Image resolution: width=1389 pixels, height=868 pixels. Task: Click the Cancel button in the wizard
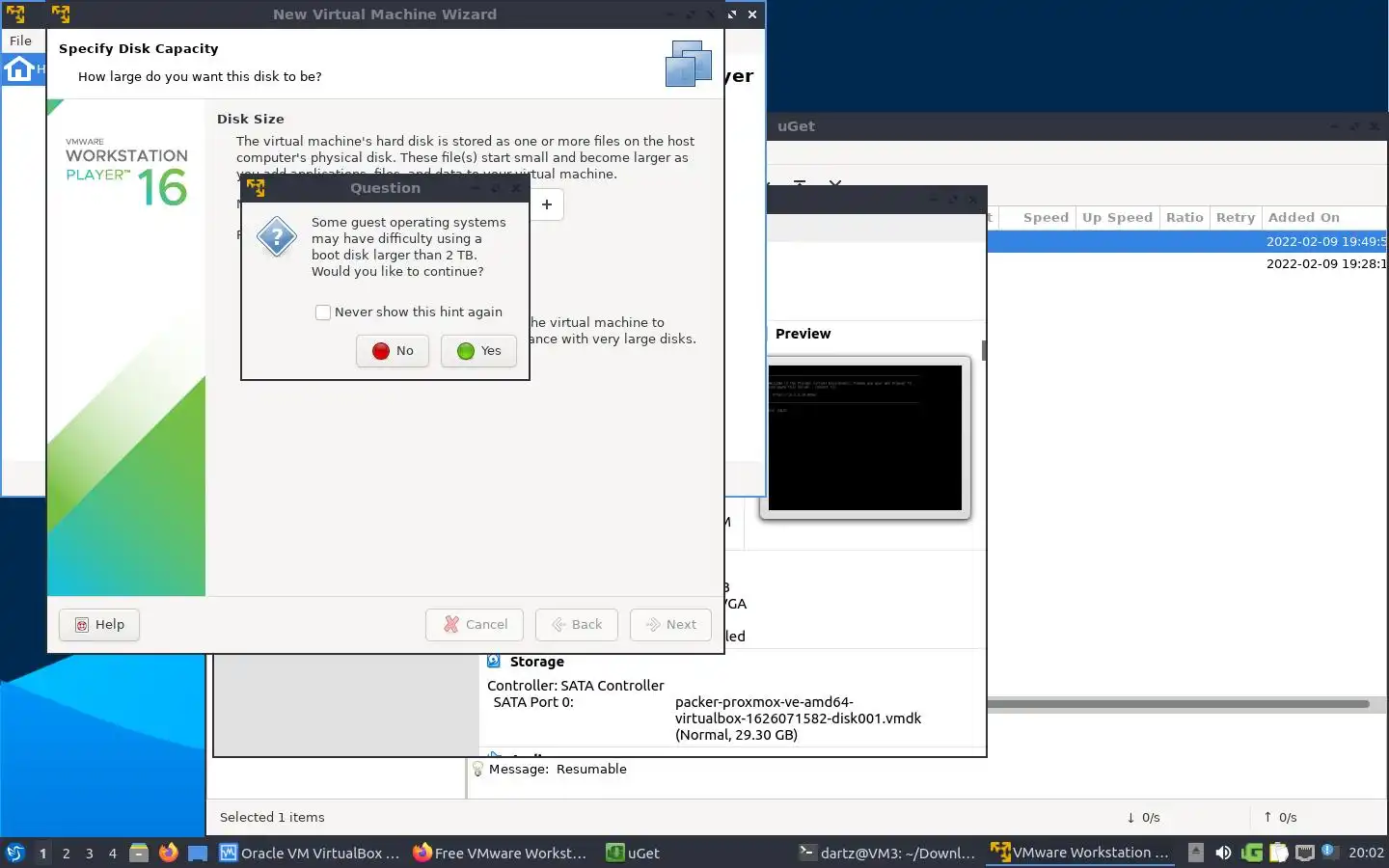475,625
